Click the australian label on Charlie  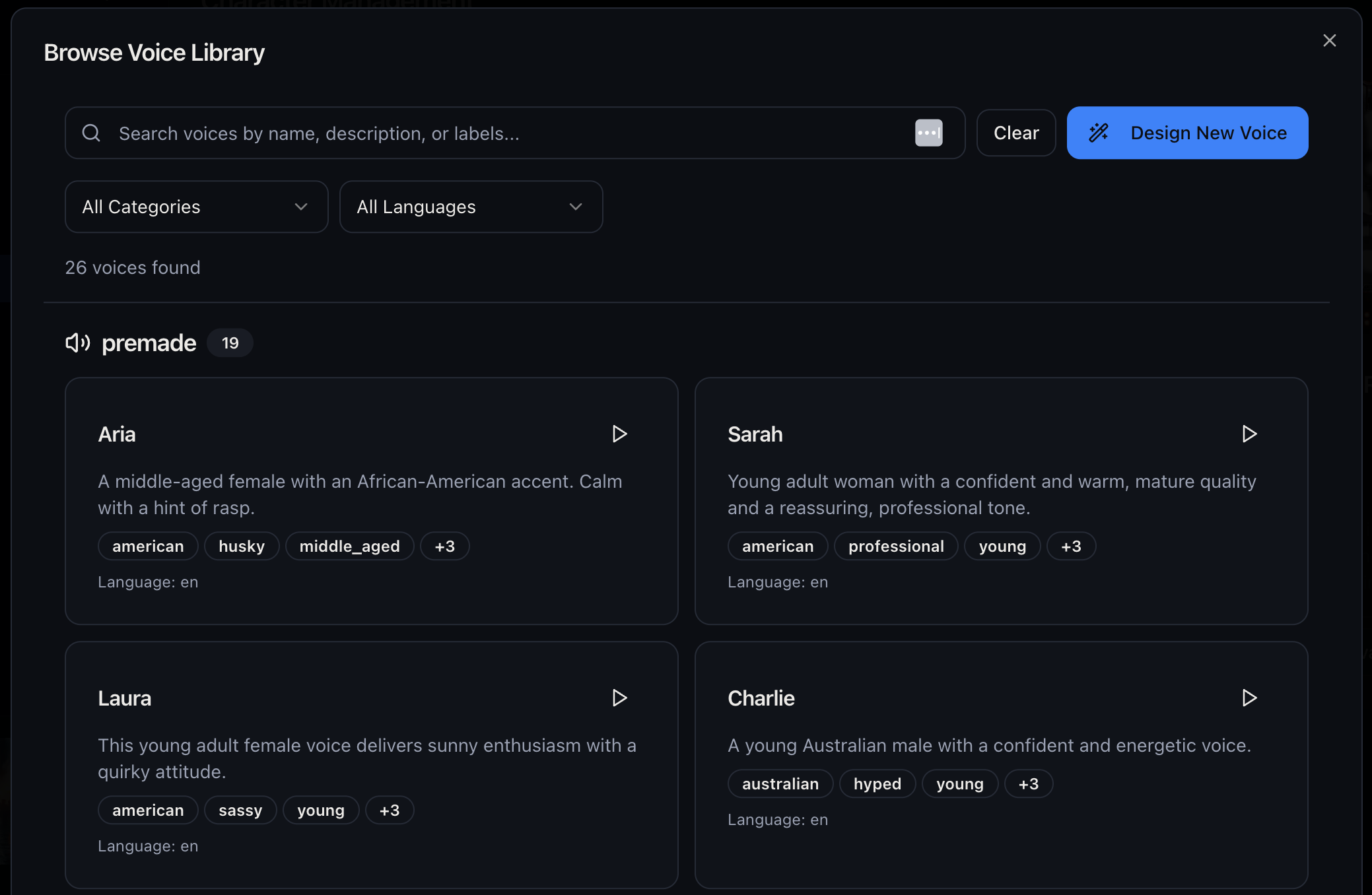(x=780, y=784)
